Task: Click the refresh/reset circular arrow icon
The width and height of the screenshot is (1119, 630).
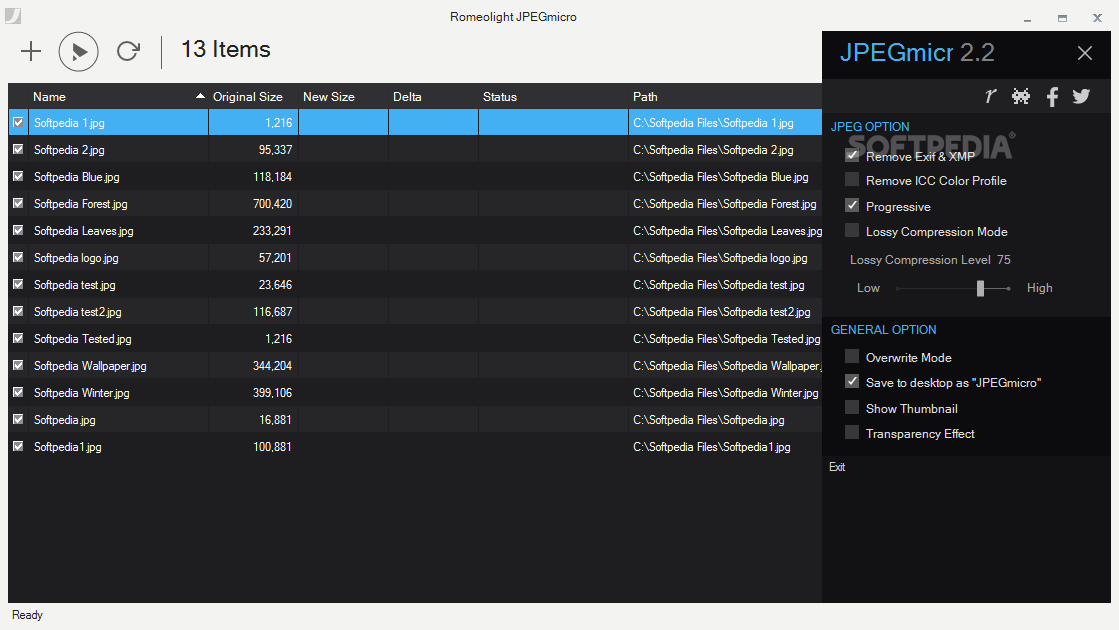Action: [x=128, y=51]
